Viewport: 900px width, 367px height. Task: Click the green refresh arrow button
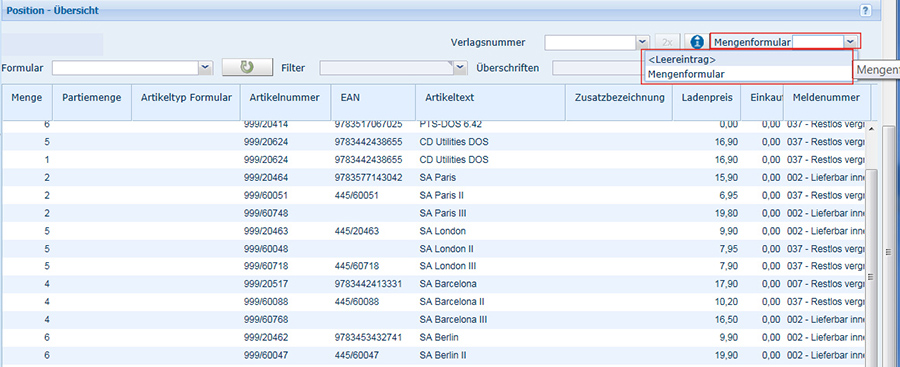coord(247,68)
